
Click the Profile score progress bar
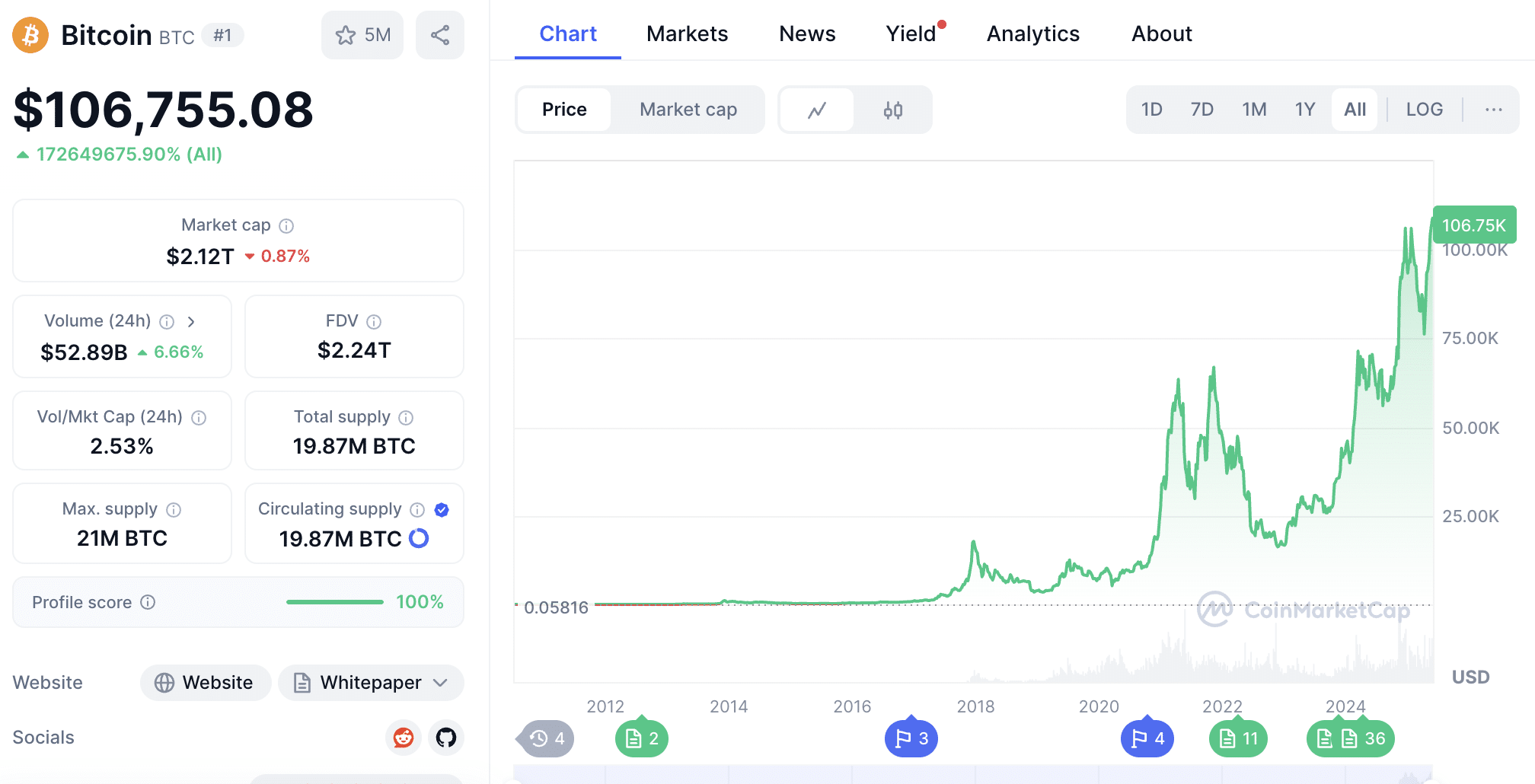pyautogui.click(x=335, y=602)
